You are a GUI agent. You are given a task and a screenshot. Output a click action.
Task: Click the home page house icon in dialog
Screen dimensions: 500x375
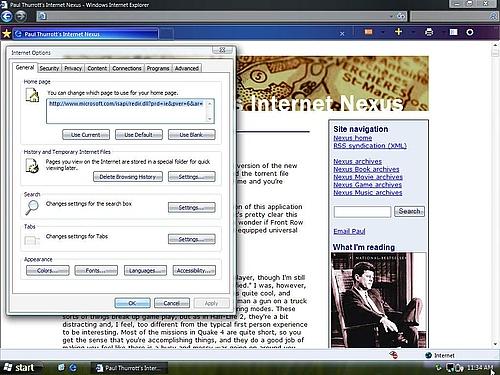click(32, 95)
